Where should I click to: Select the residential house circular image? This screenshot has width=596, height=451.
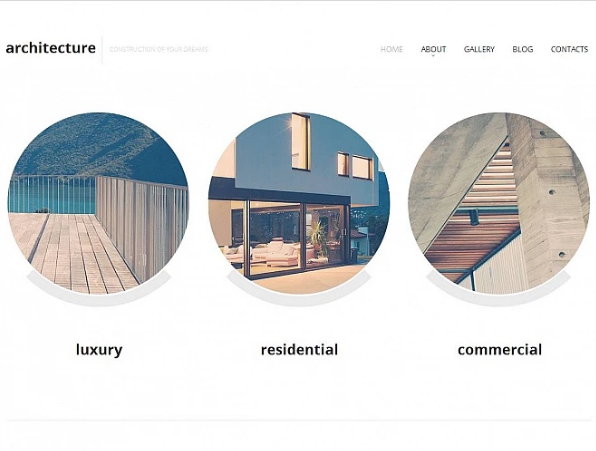pos(299,203)
